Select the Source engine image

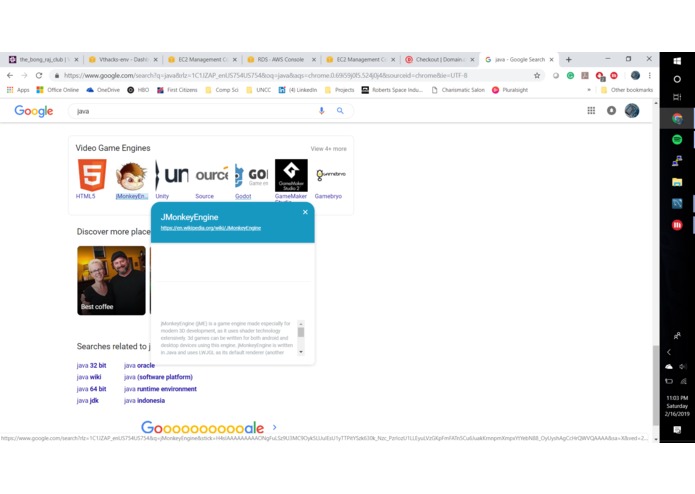[x=212, y=175]
